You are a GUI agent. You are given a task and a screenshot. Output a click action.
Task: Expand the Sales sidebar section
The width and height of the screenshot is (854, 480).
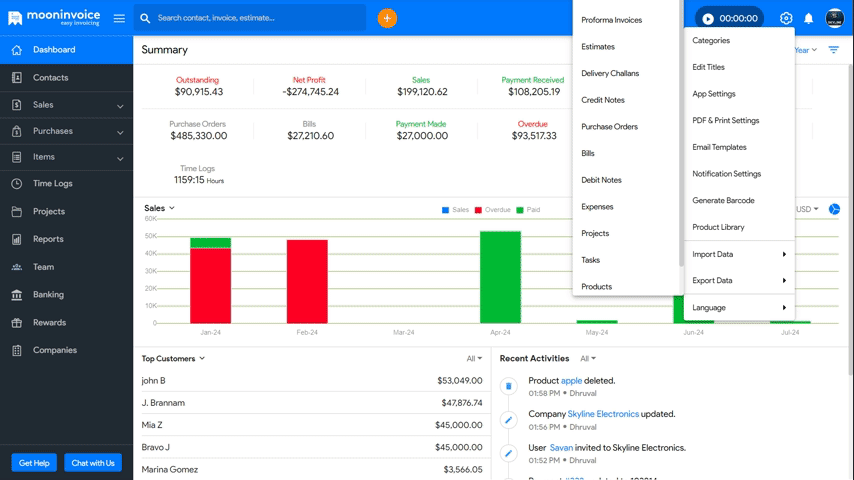point(120,106)
